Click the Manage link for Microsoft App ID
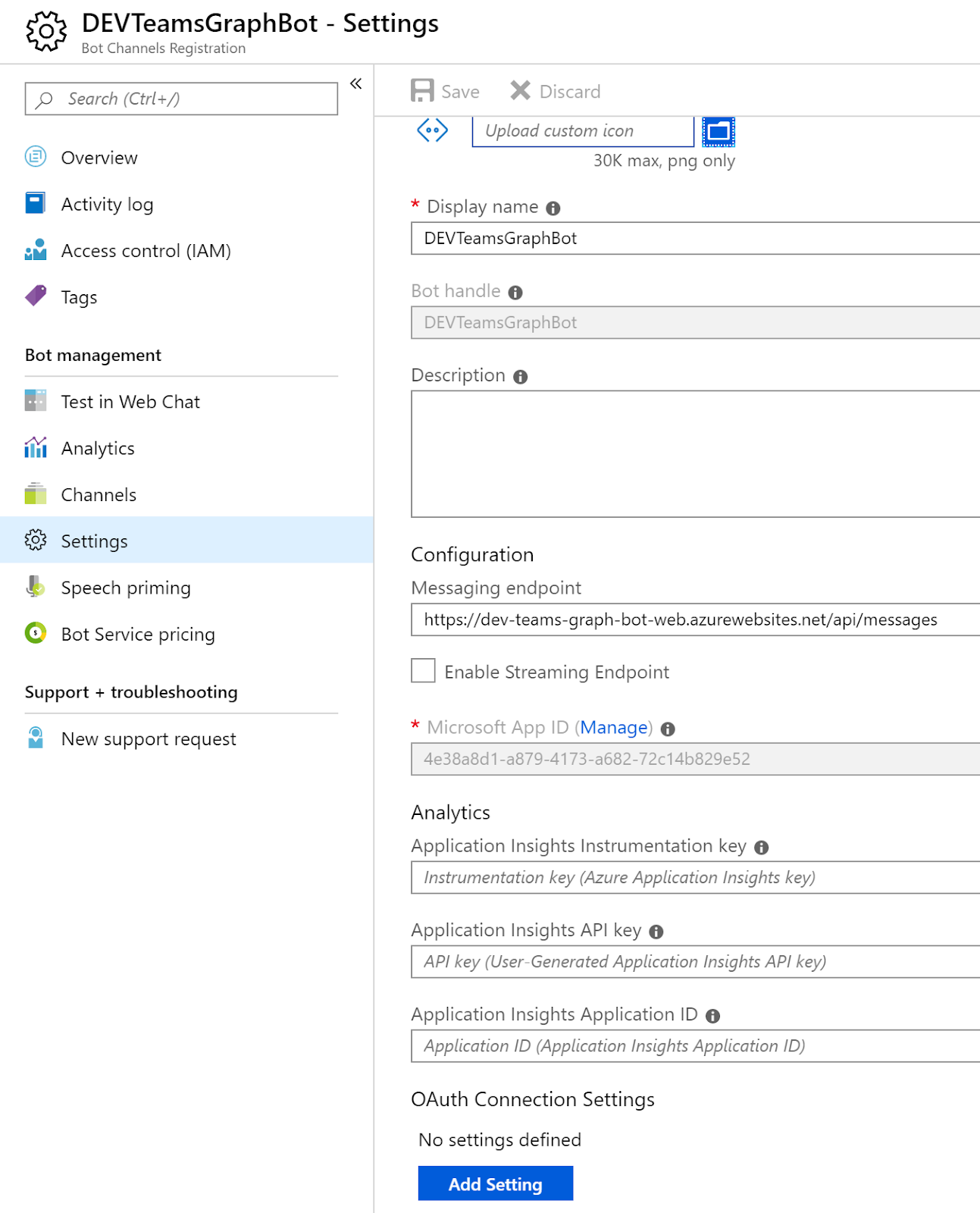This screenshot has height=1213, width=980. [614, 728]
